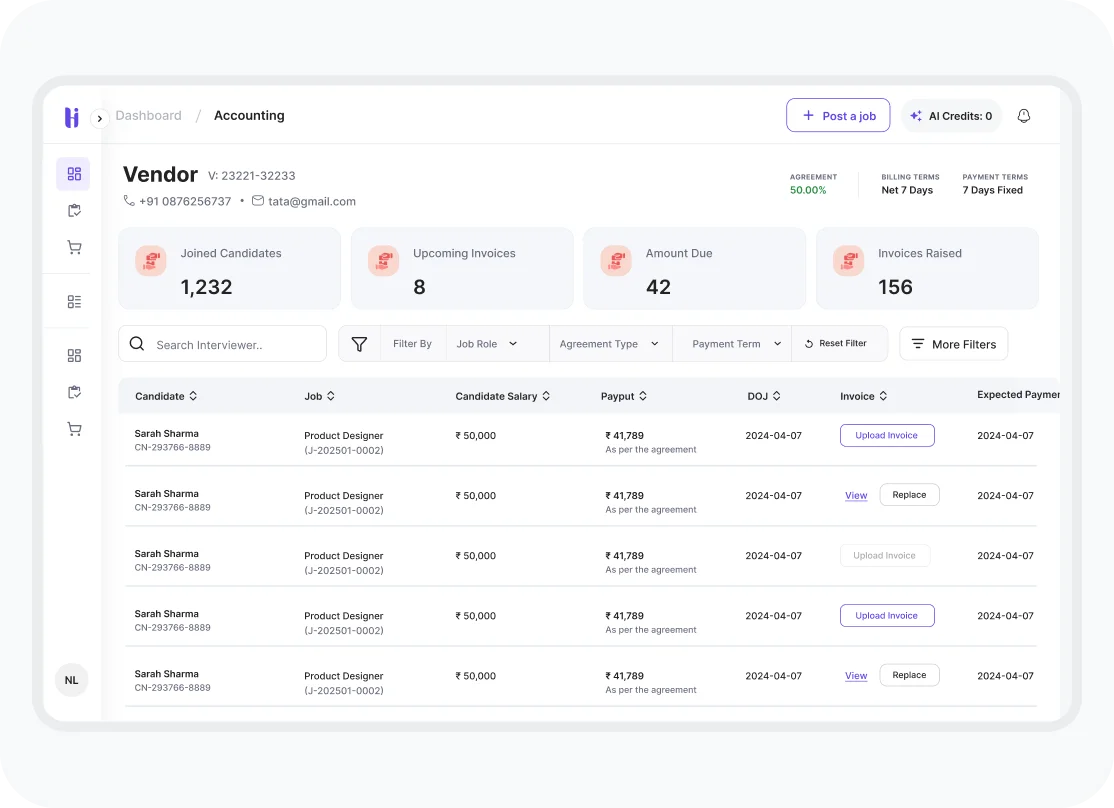
Task: Expand the sidebar with the arrow toggle
Action: click(100, 118)
